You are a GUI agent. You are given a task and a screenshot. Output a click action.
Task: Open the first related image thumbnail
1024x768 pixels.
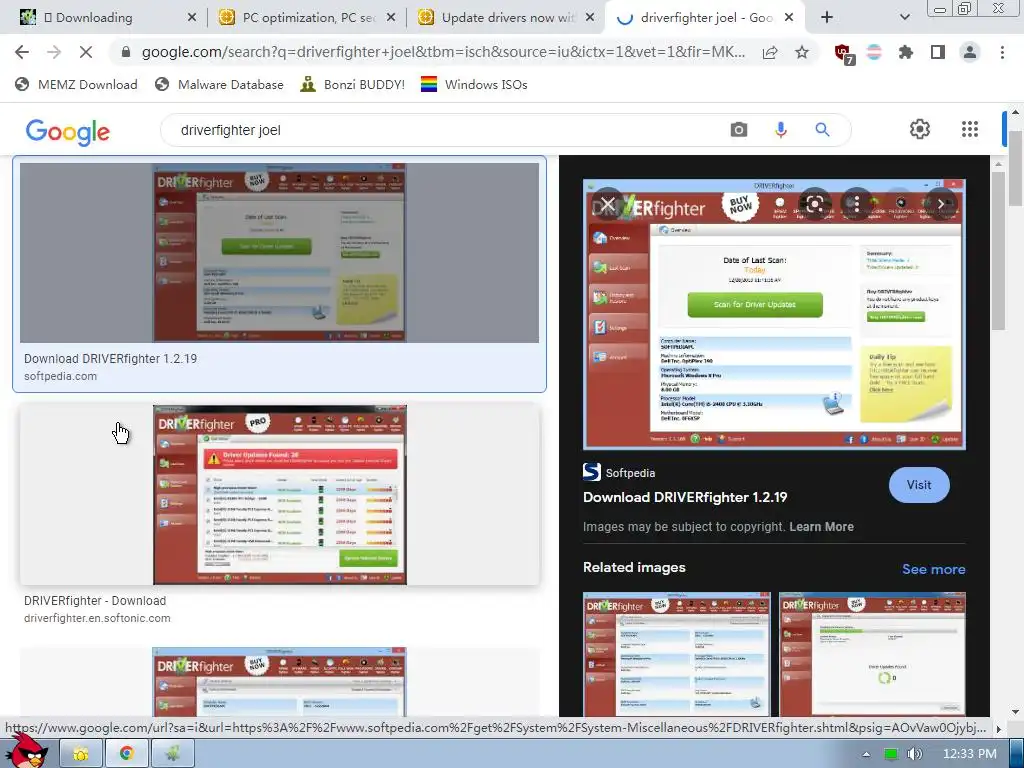point(677,654)
